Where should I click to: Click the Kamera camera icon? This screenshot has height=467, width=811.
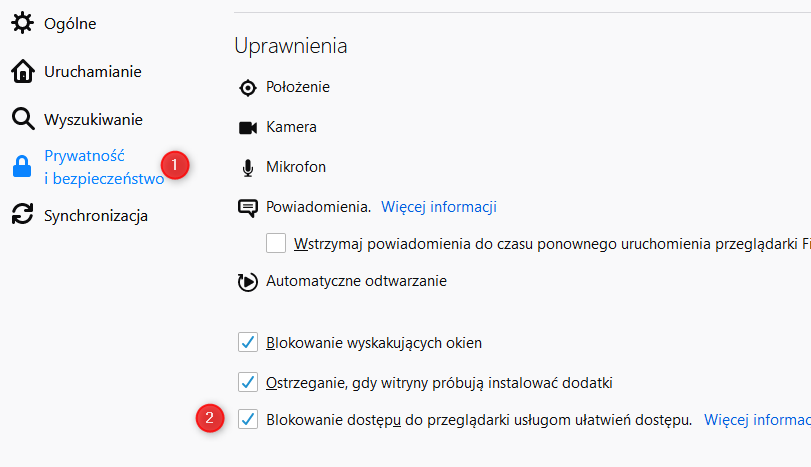(248, 128)
